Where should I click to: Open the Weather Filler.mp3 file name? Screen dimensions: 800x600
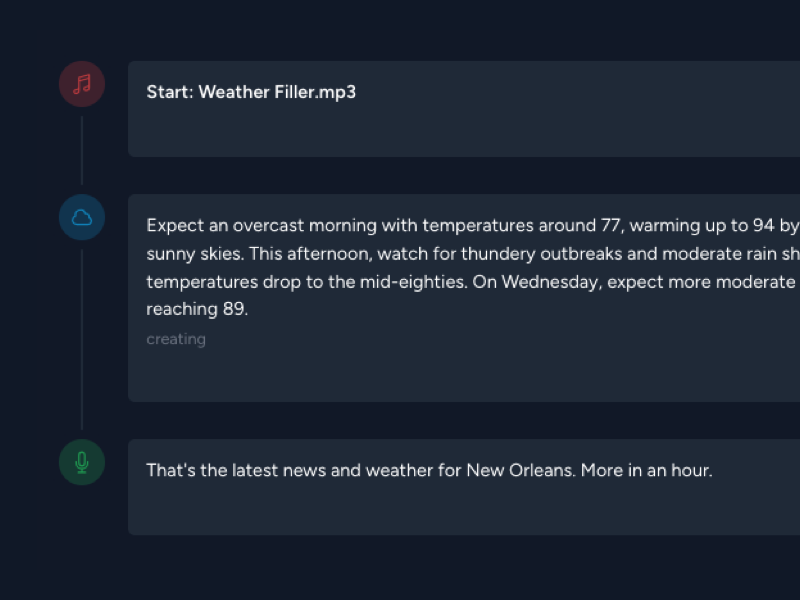277,92
